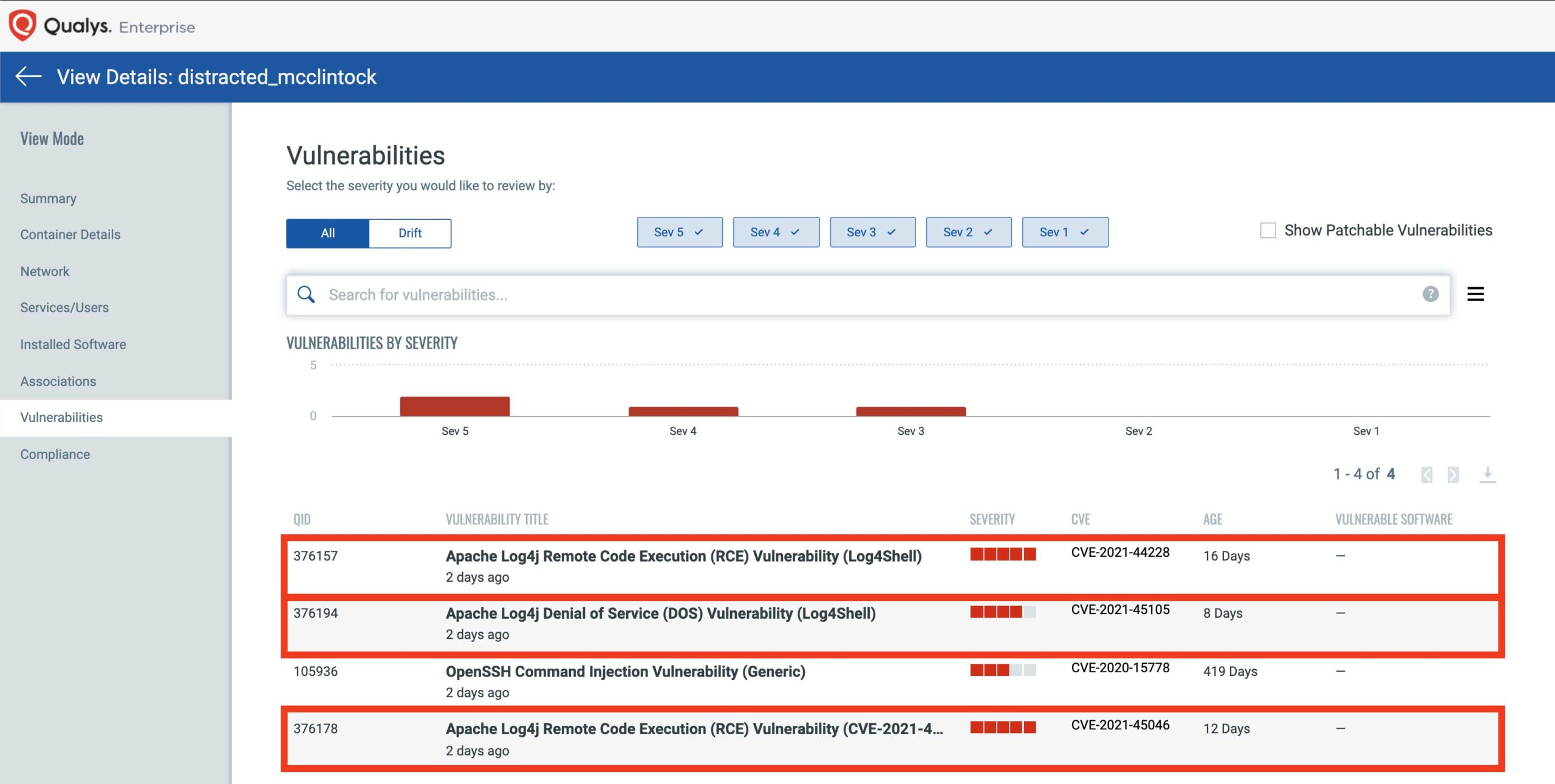Open the Compliance section in the sidebar

(x=55, y=454)
